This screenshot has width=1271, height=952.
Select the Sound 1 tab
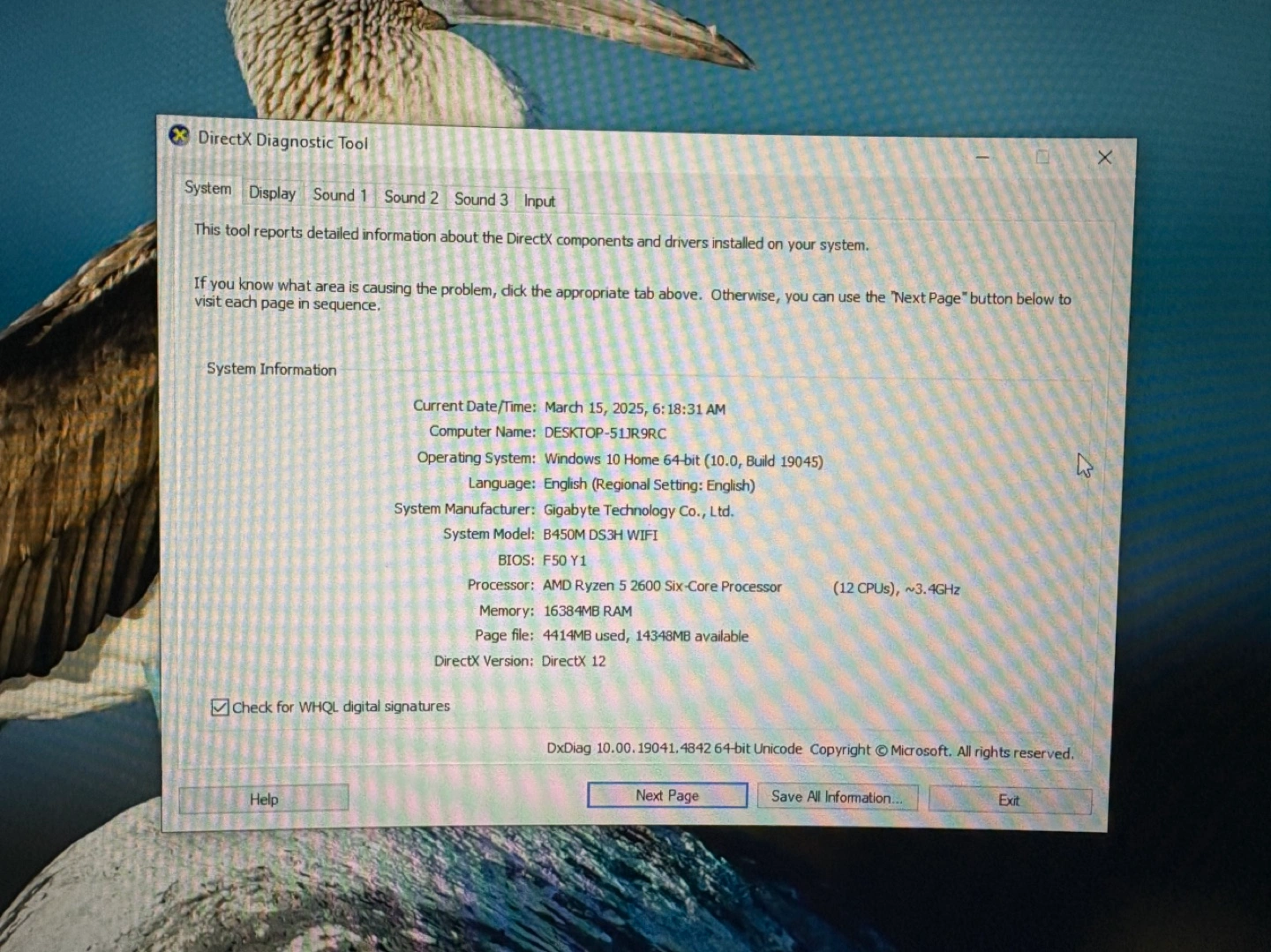click(339, 195)
